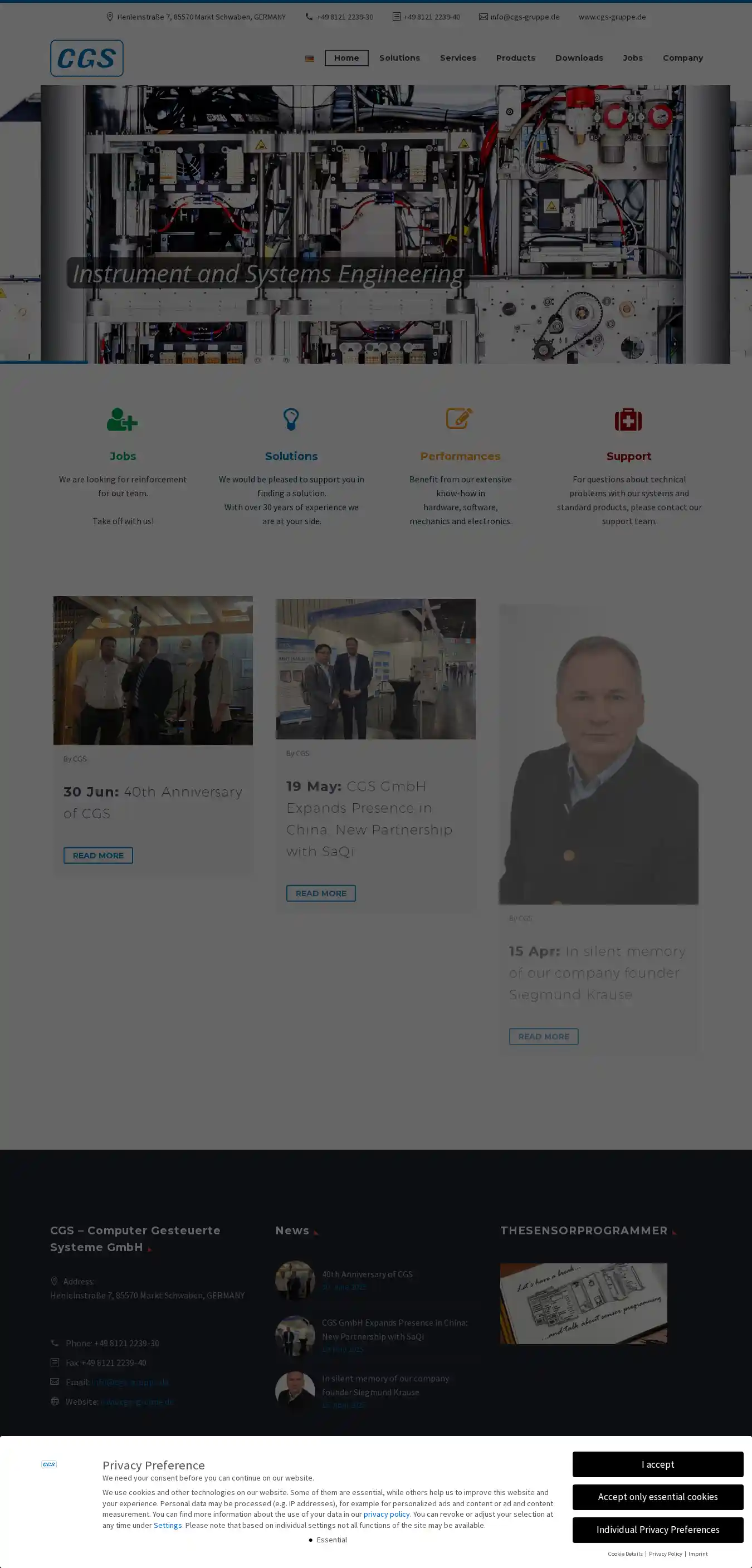This screenshot has width=752, height=1568.
Task: Switch language via German flag icon
Action: [309, 58]
